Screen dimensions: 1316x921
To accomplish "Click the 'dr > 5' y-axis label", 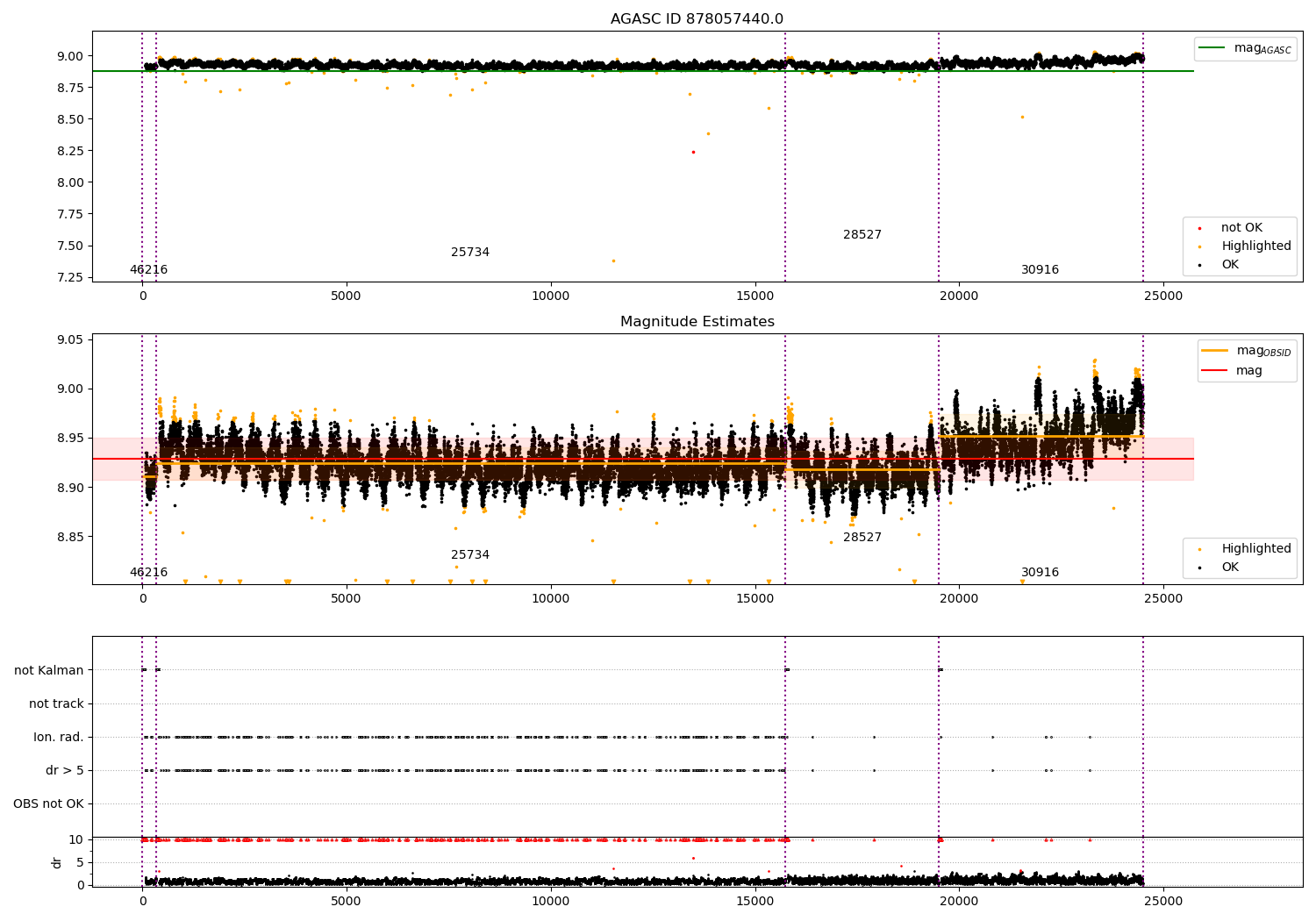I will [x=65, y=770].
